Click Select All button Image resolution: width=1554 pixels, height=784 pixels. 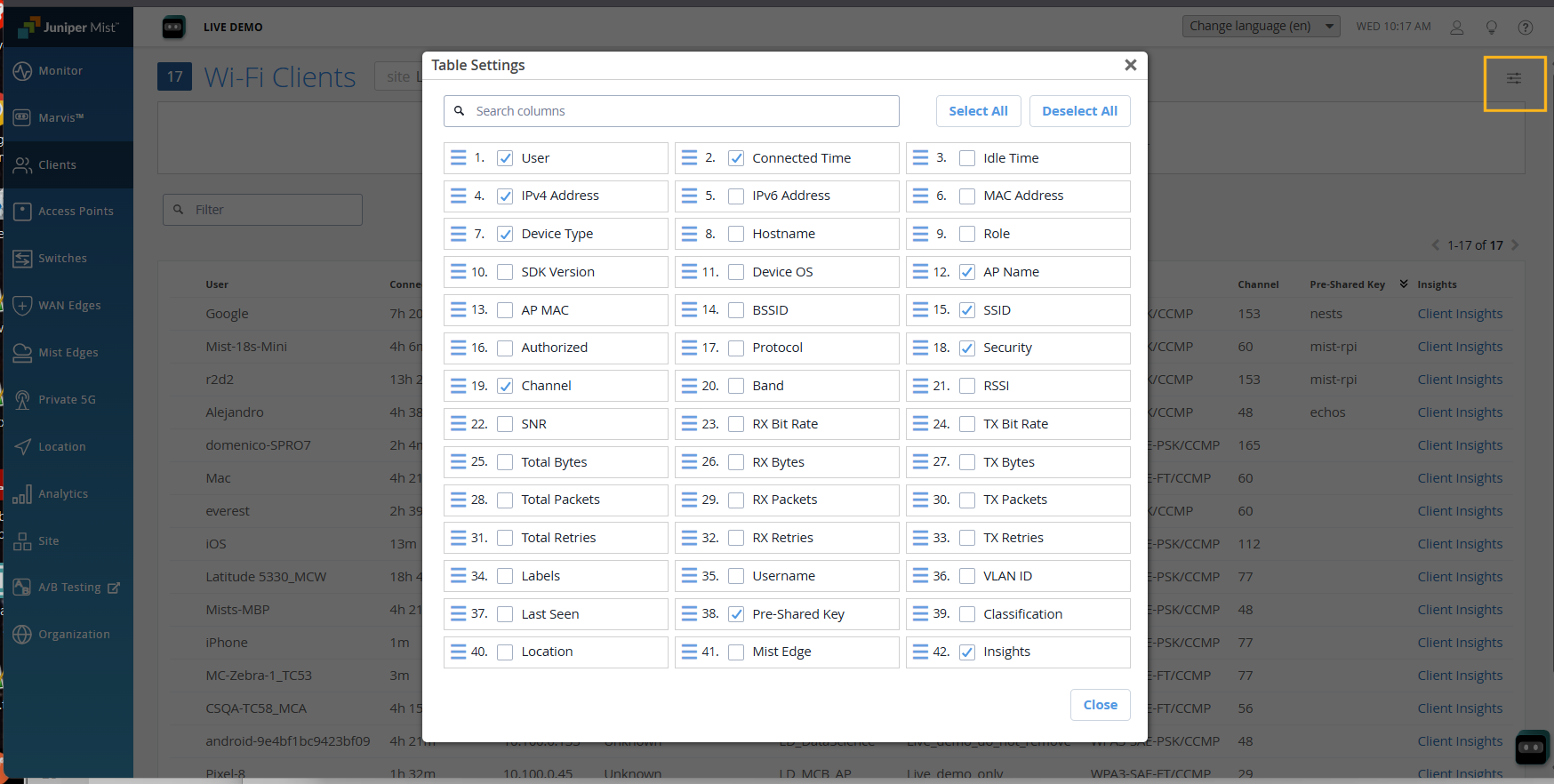pos(978,111)
